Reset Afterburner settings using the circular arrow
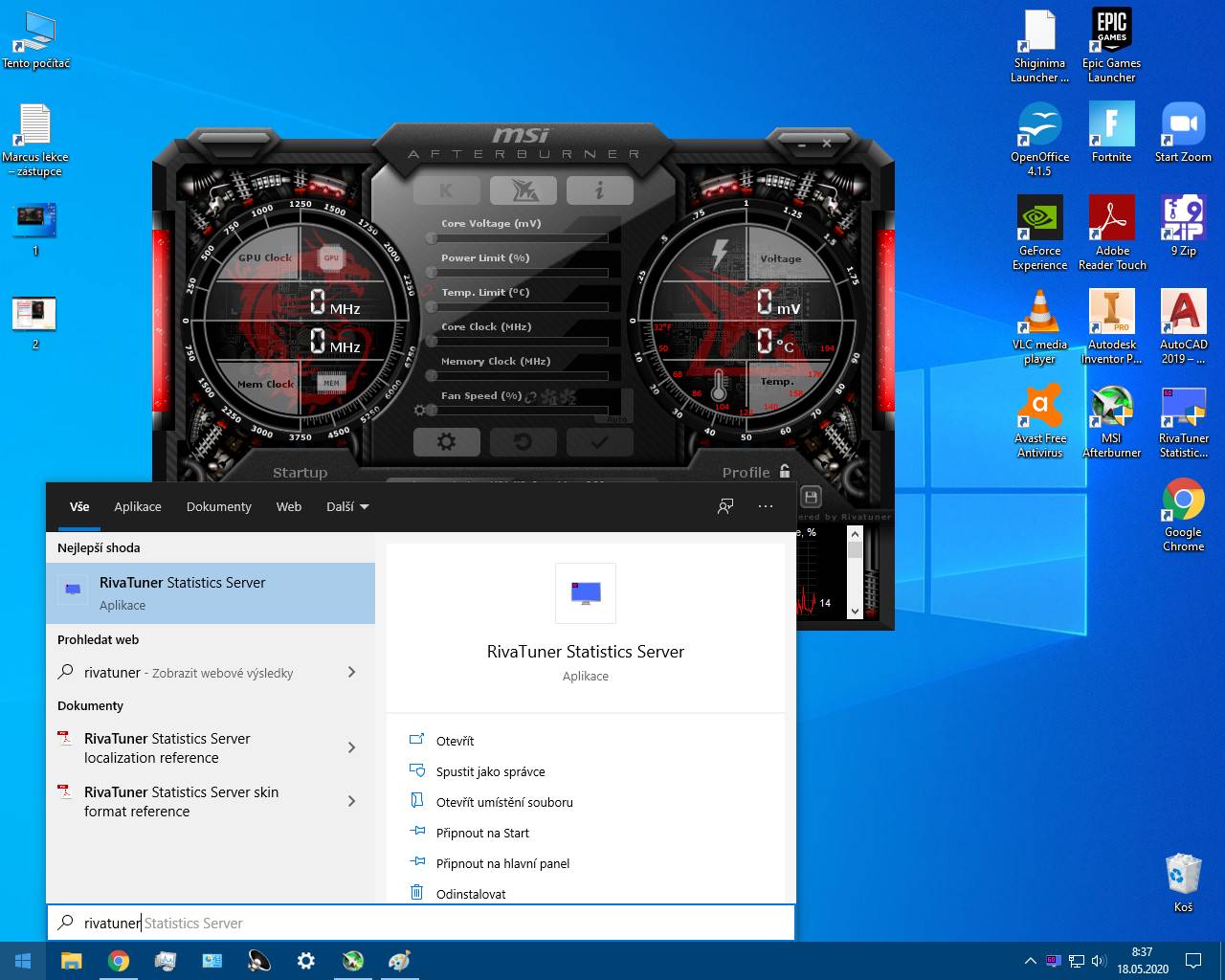Image resolution: width=1225 pixels, height=980 pixels. tap(523, 441)
